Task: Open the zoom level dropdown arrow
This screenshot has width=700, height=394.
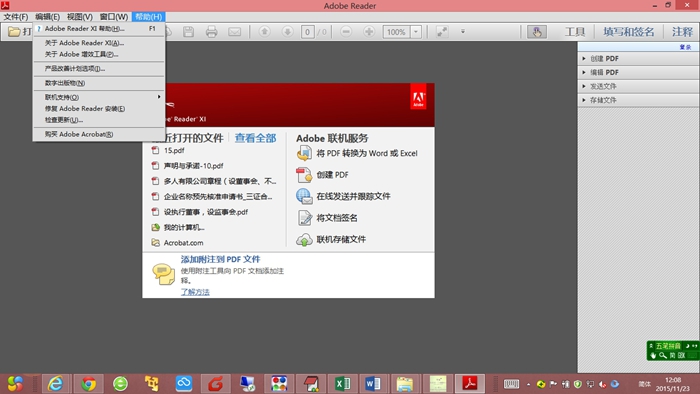Action: tap(416, 32)
